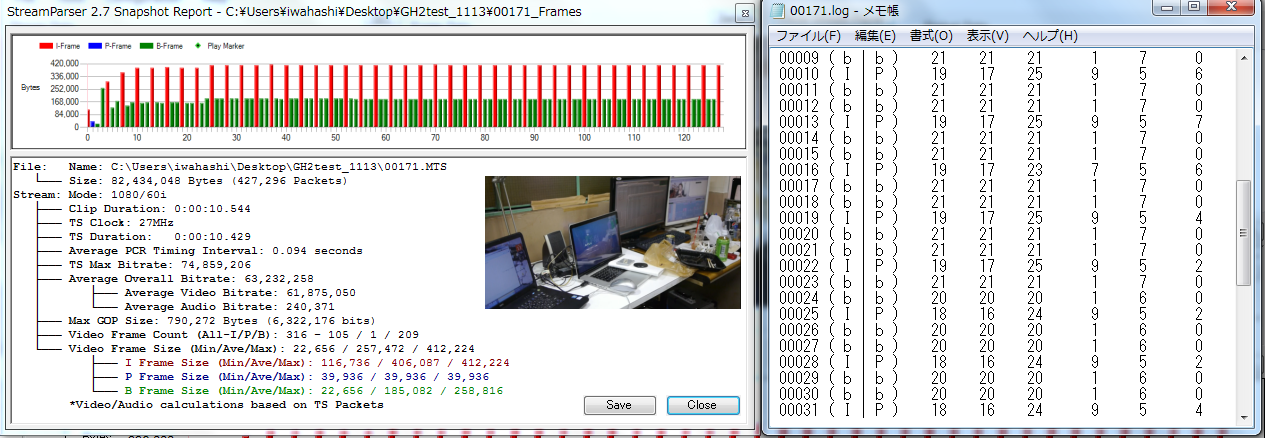Click the Notepad vertical scrollbar thumb
The image size is (1265, 438).
(1243, 232)
